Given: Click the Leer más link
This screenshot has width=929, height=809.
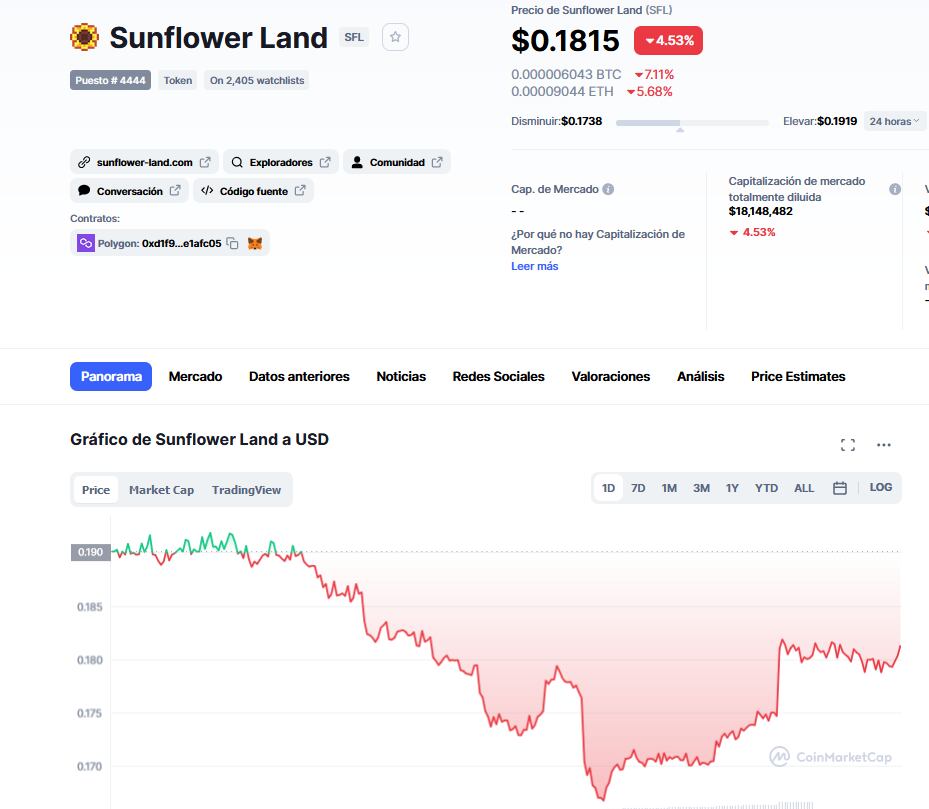Looking at the screenshot, I should click(x=535, y=266).
